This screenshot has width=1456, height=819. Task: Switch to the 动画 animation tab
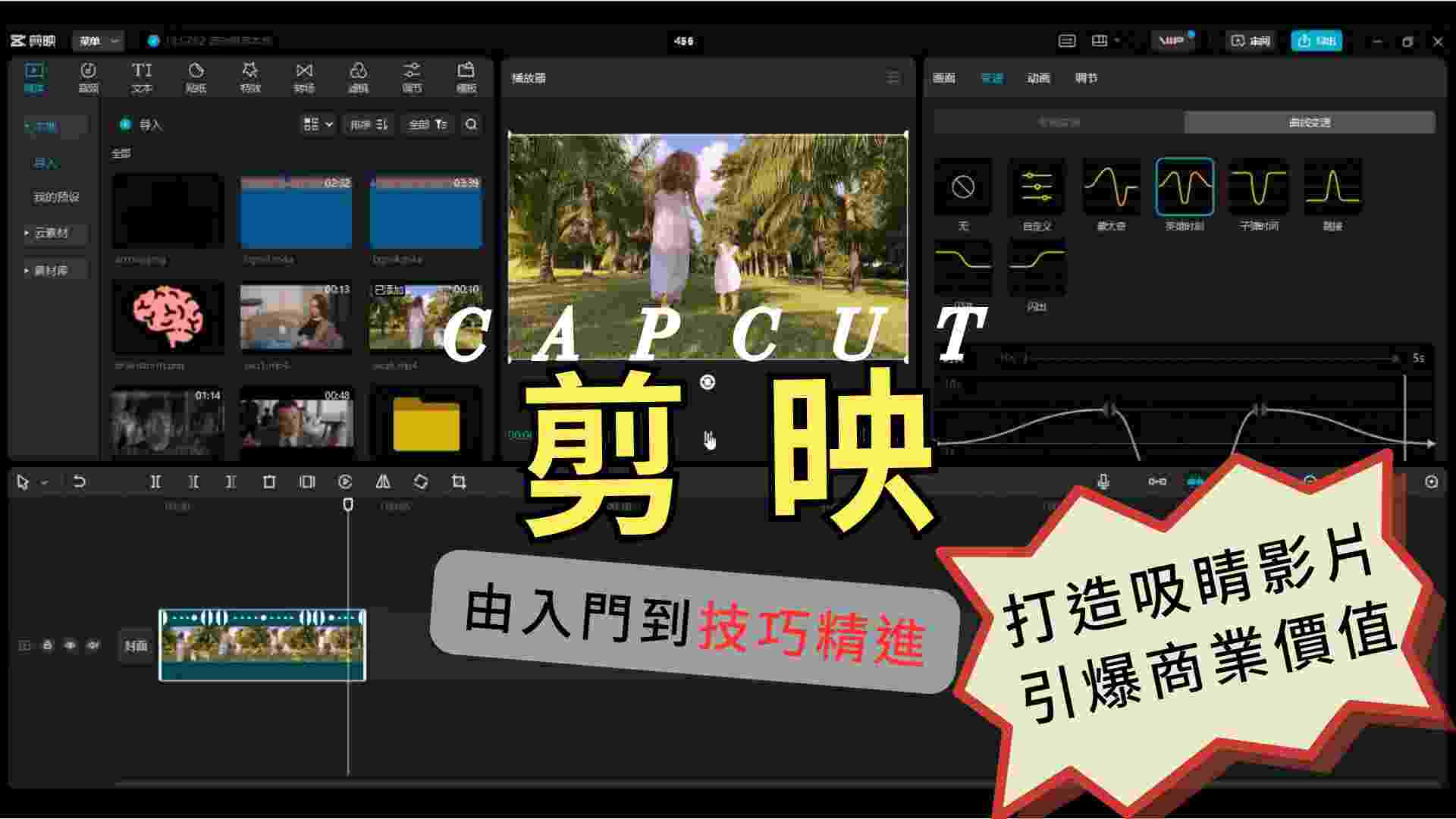(x=1039, y=77)
